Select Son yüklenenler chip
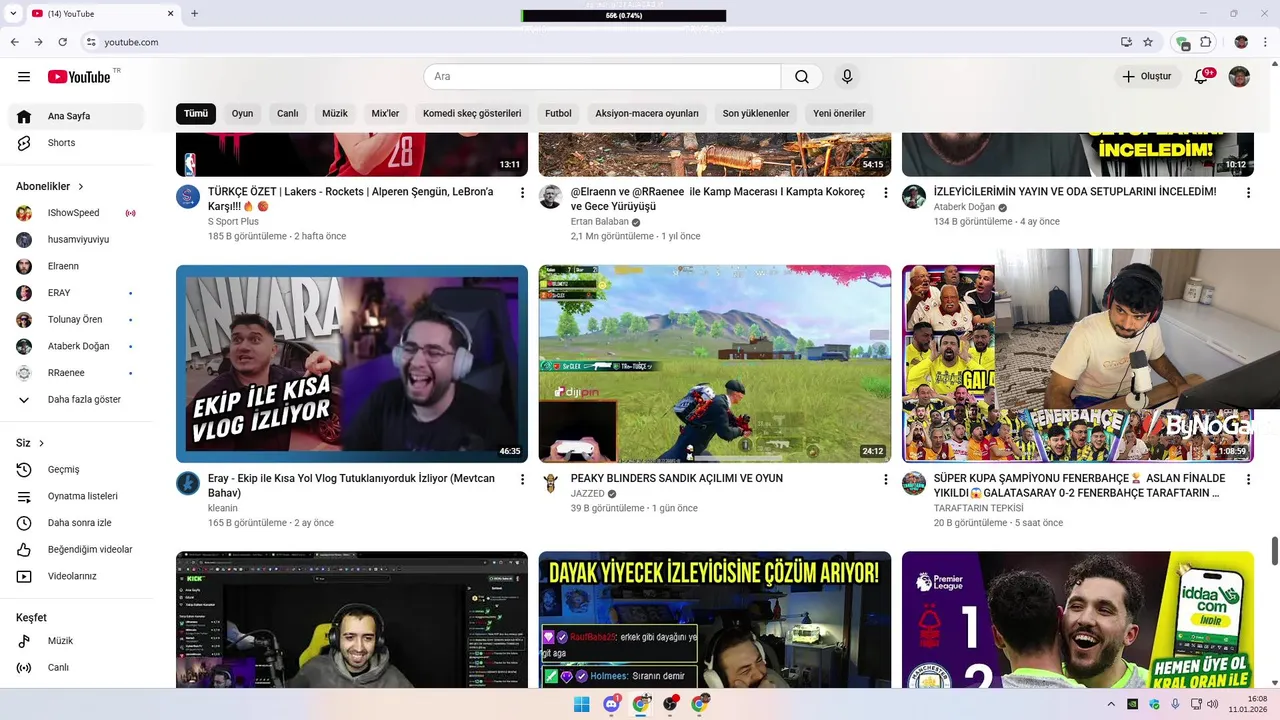Screen dimensions: 1280x720 click(x=756, y=114)
